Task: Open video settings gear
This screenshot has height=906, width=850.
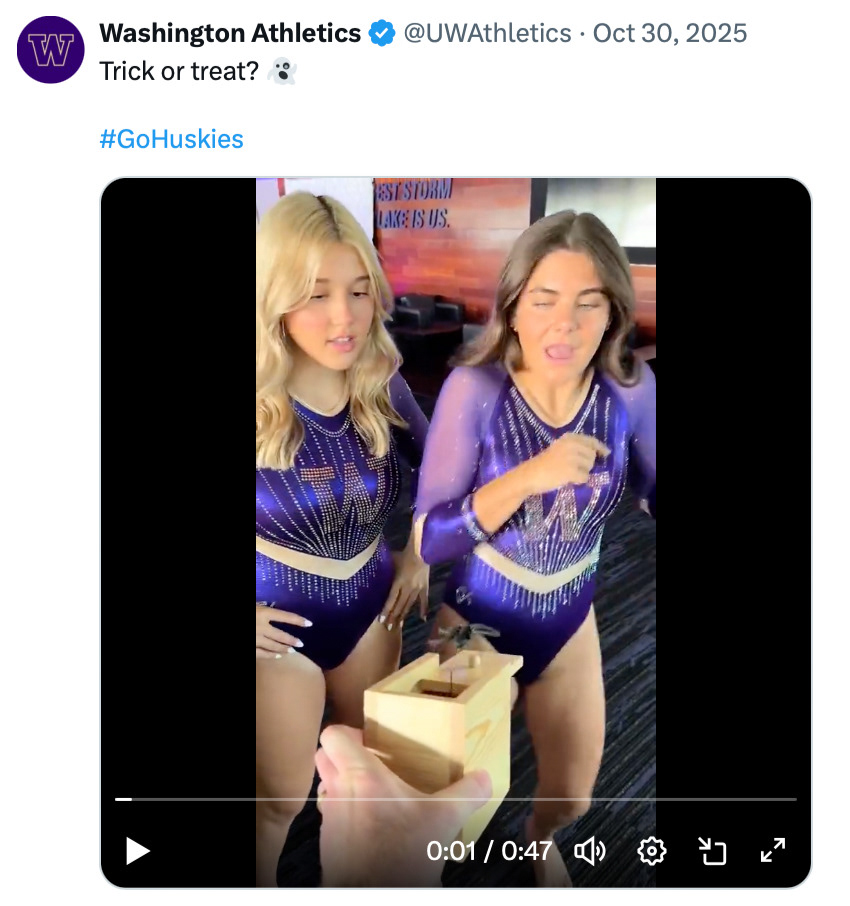Action: pos(652,851)
